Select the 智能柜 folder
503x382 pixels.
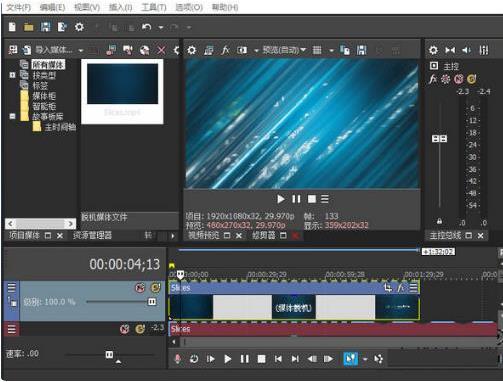point(44,107)
